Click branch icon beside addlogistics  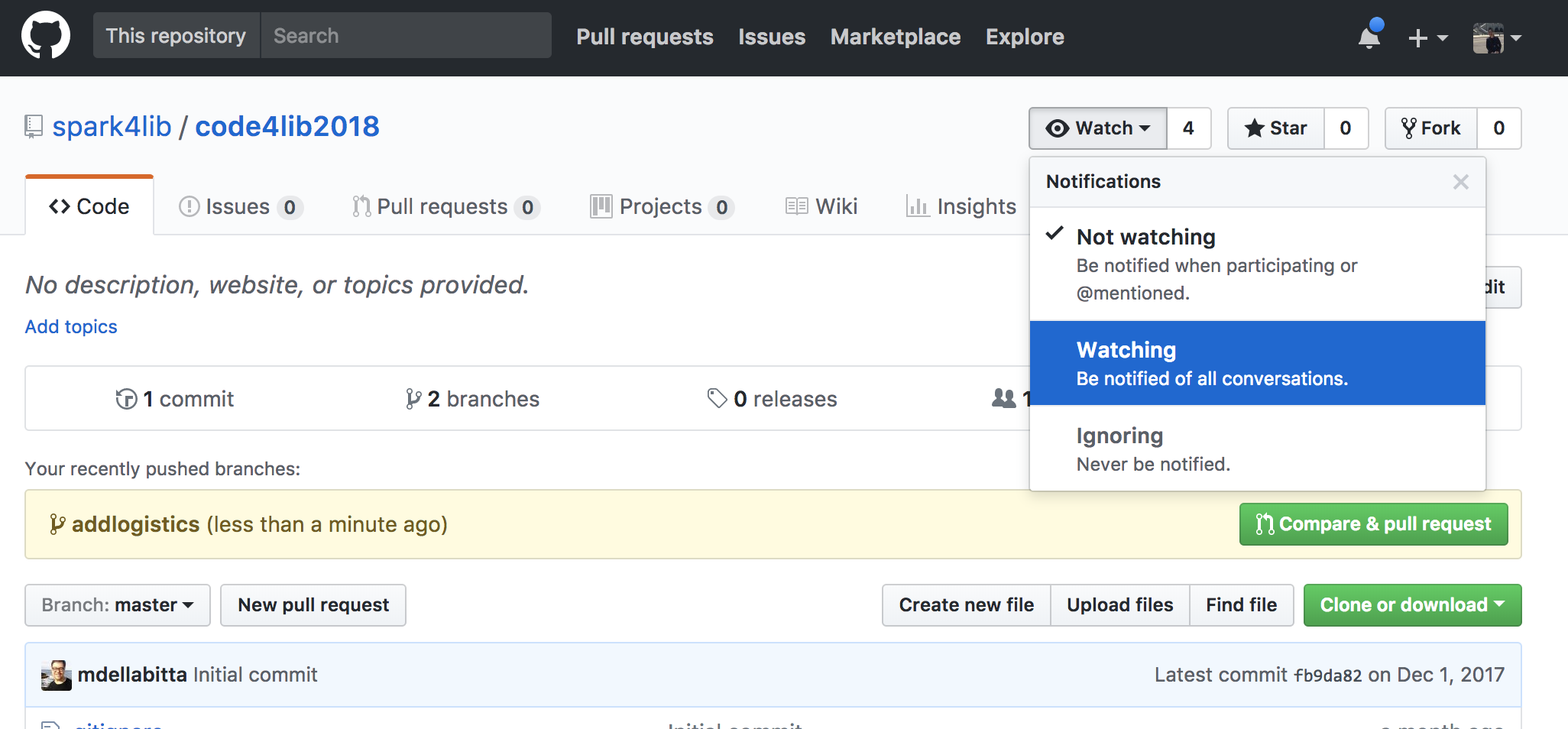pyautogui.click(x=57, y=524)
